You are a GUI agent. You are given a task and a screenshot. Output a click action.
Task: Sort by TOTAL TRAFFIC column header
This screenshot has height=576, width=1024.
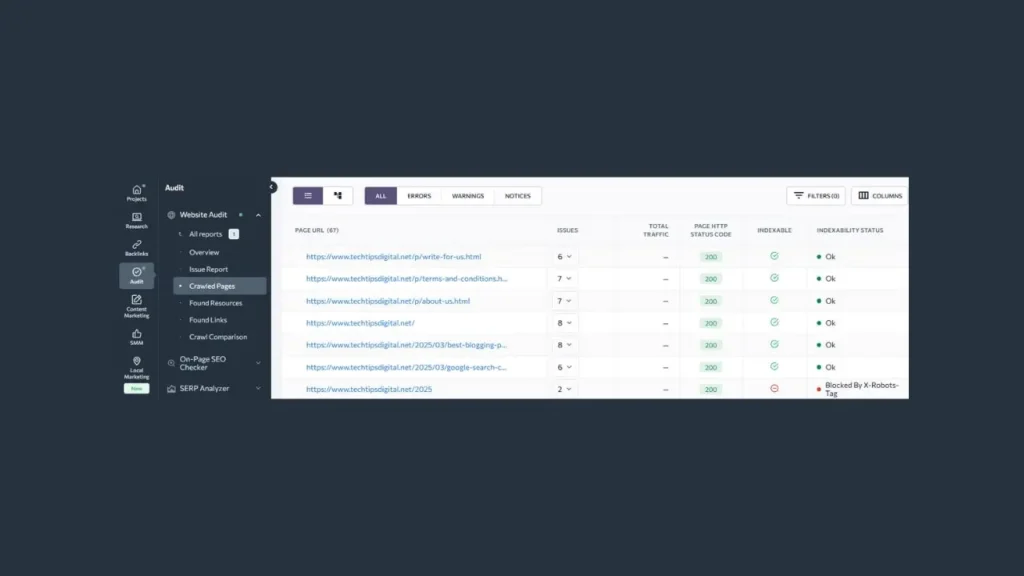[x=656, y=231]
